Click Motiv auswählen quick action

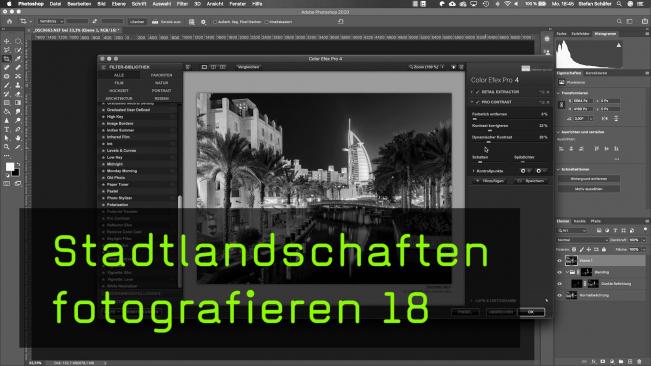click(x=589, y=189)
